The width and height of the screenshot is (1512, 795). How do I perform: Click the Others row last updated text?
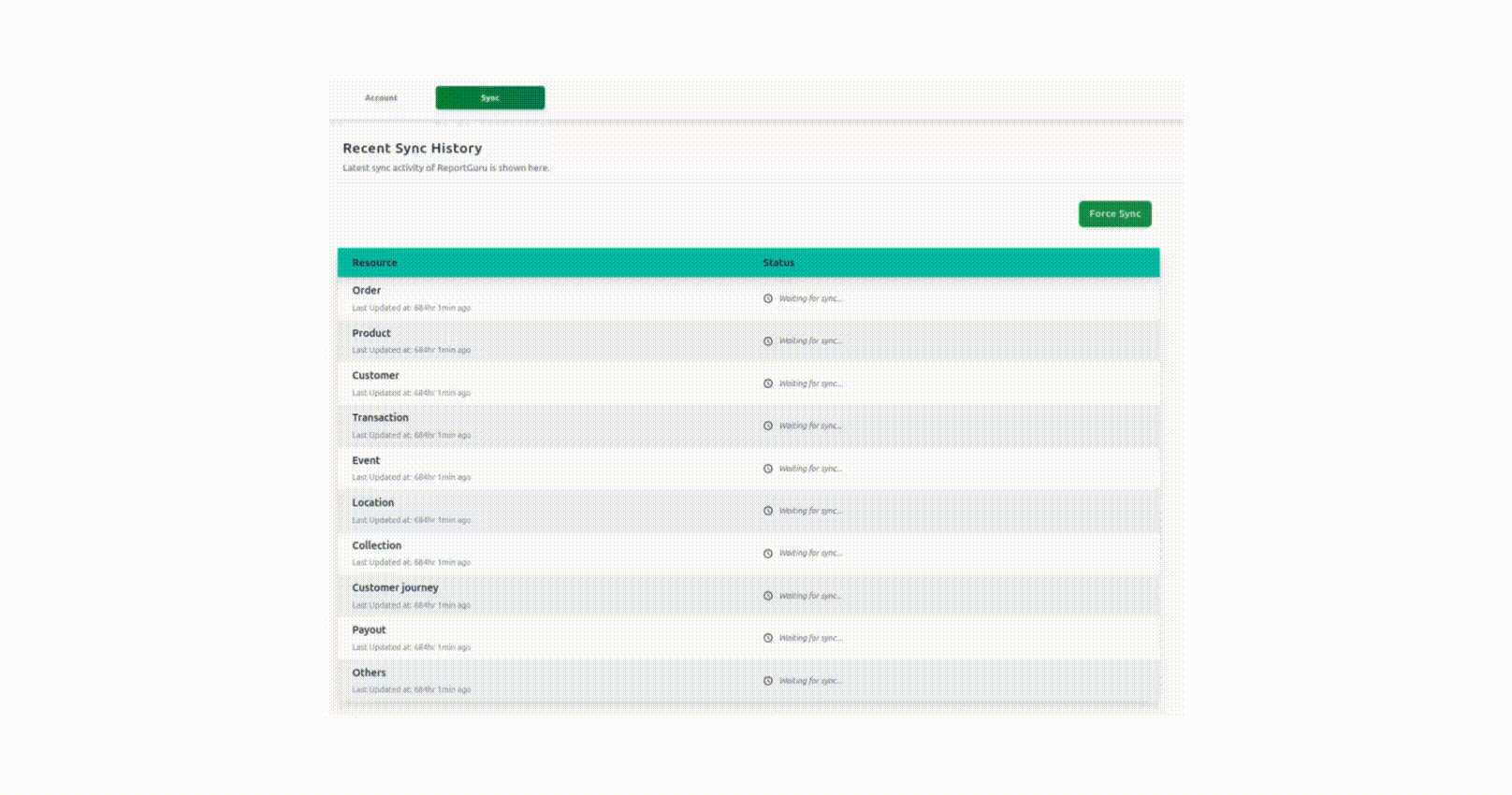(x=411, y=690)
